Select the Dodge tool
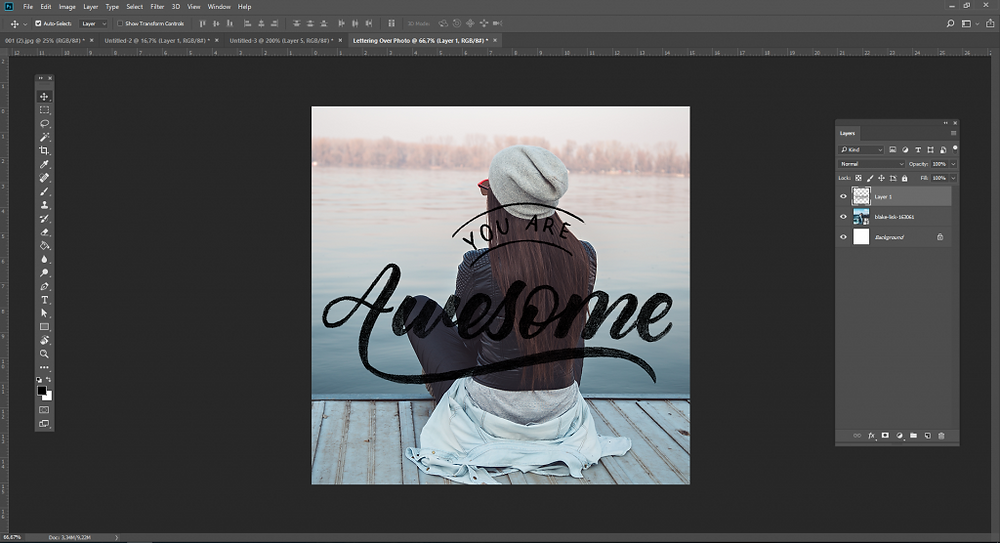Viewport: 1000px width, 543px height. click(44, 272)
